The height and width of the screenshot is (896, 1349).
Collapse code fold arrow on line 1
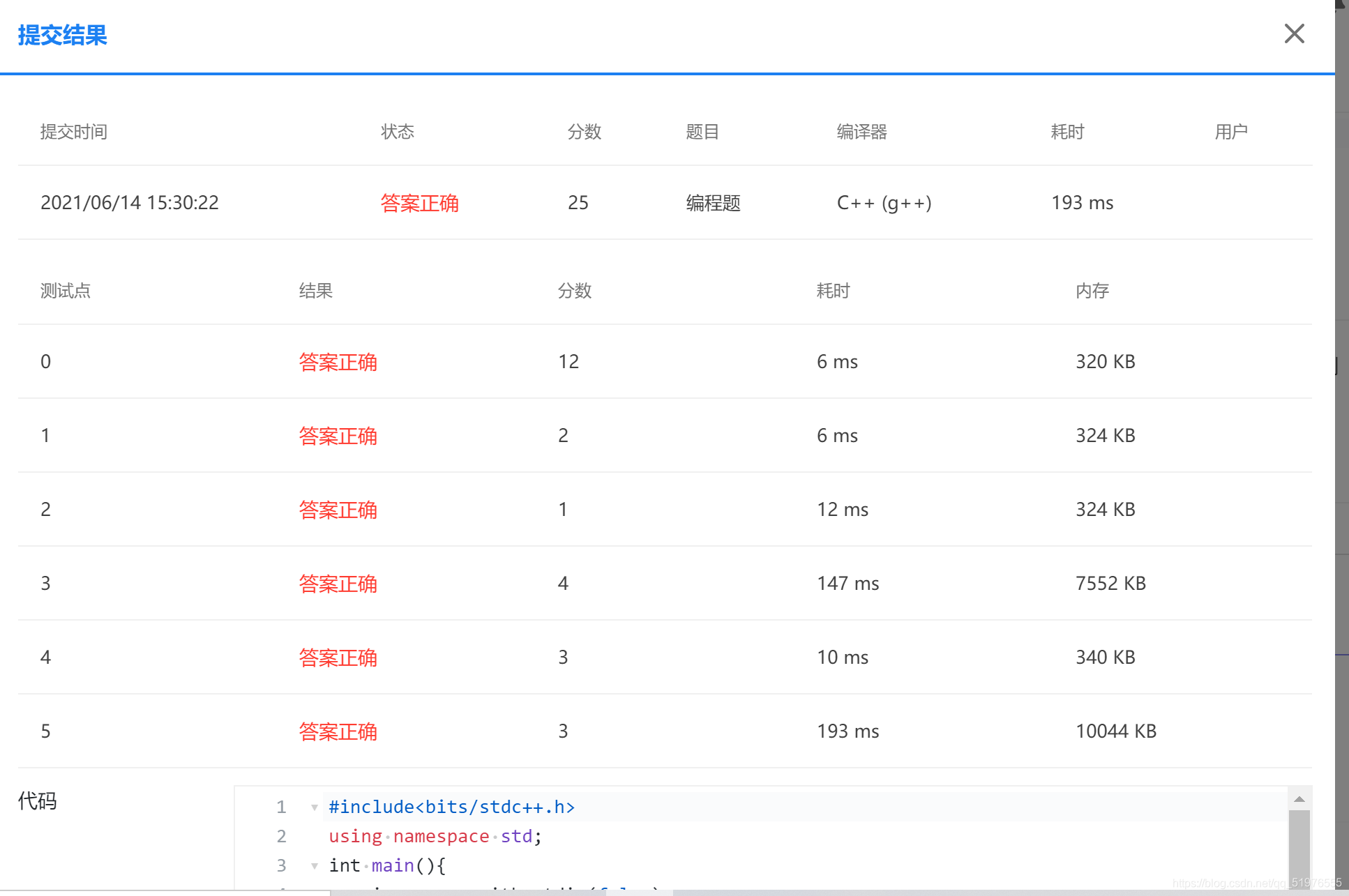click(x=315, y=807)
